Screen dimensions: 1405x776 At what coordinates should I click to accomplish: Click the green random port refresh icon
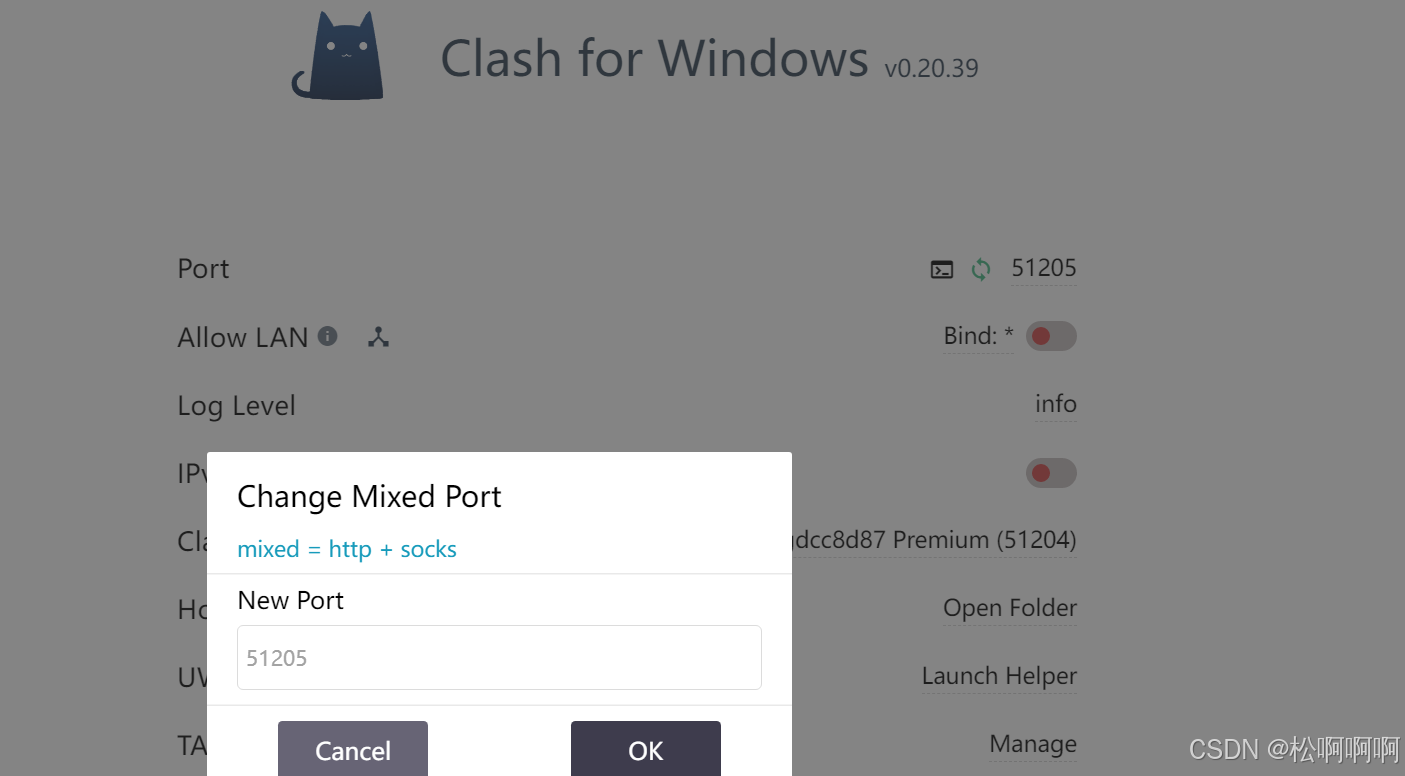(x=980, y=269)
